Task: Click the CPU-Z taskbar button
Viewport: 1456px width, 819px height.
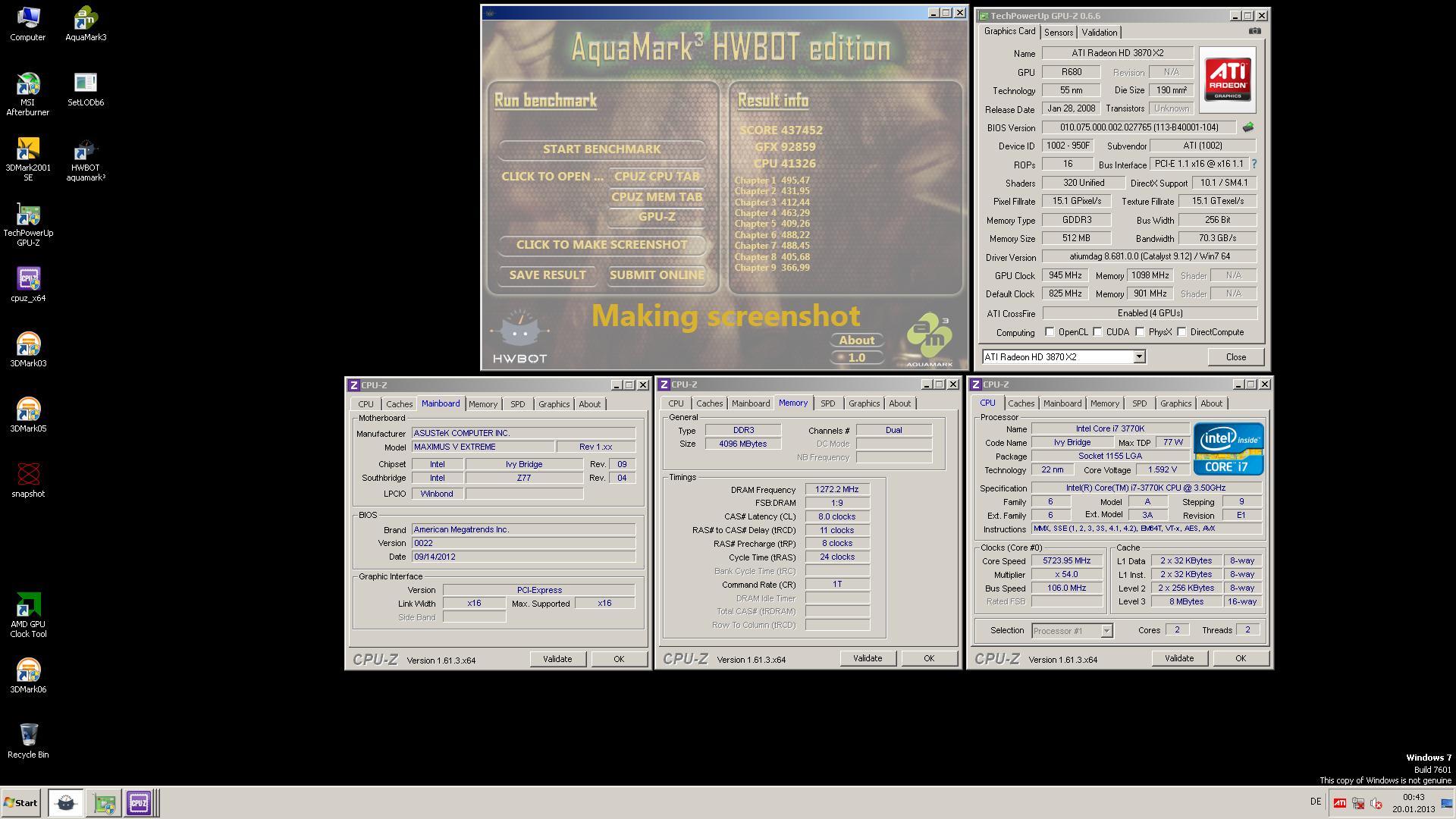Action: 139,802
